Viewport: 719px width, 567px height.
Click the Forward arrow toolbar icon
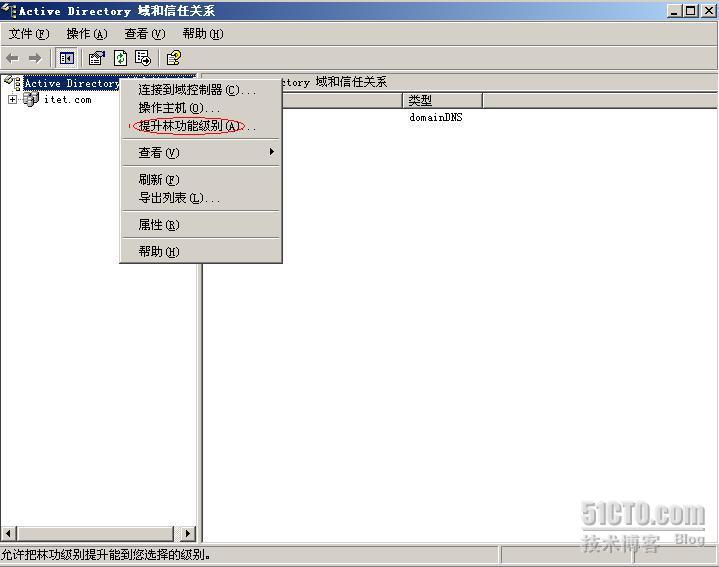point(35,58)
